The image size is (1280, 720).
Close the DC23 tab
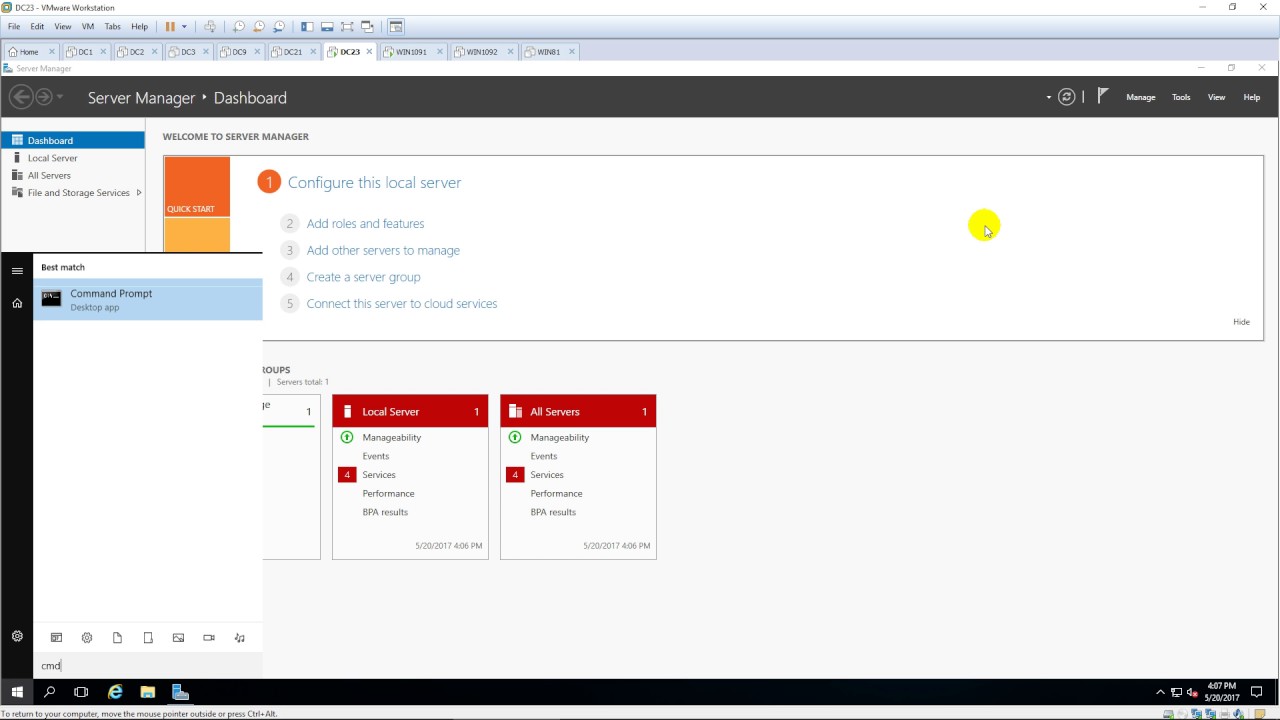tap(369, 52)
